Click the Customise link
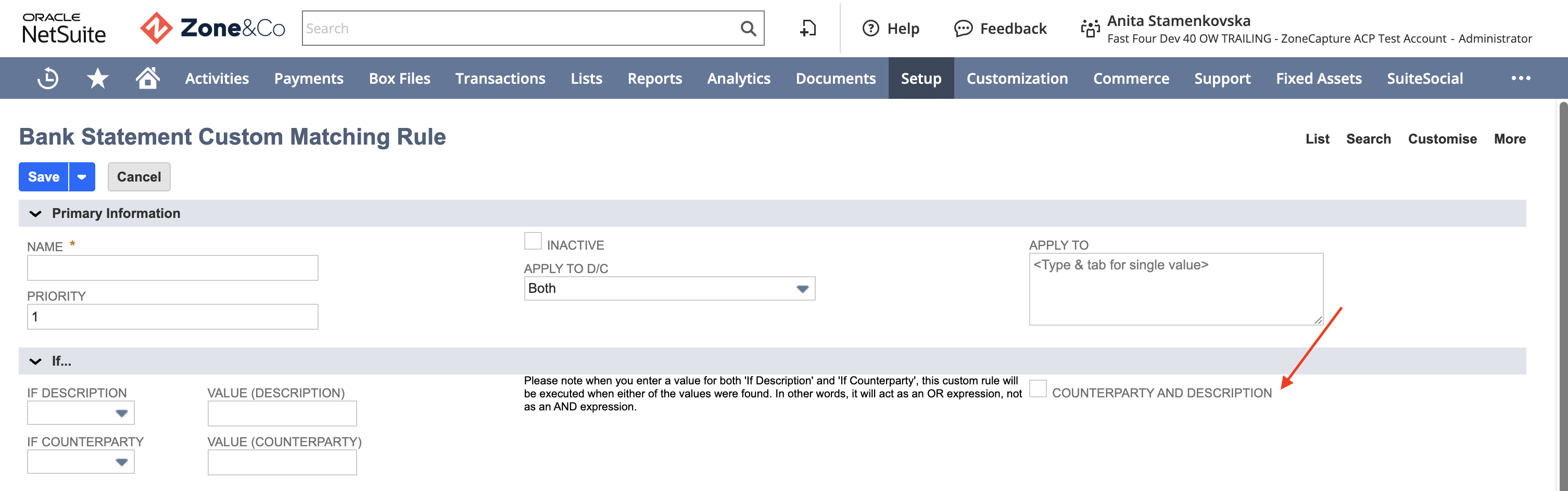 pyautogui.click(x=1442, y=139)
